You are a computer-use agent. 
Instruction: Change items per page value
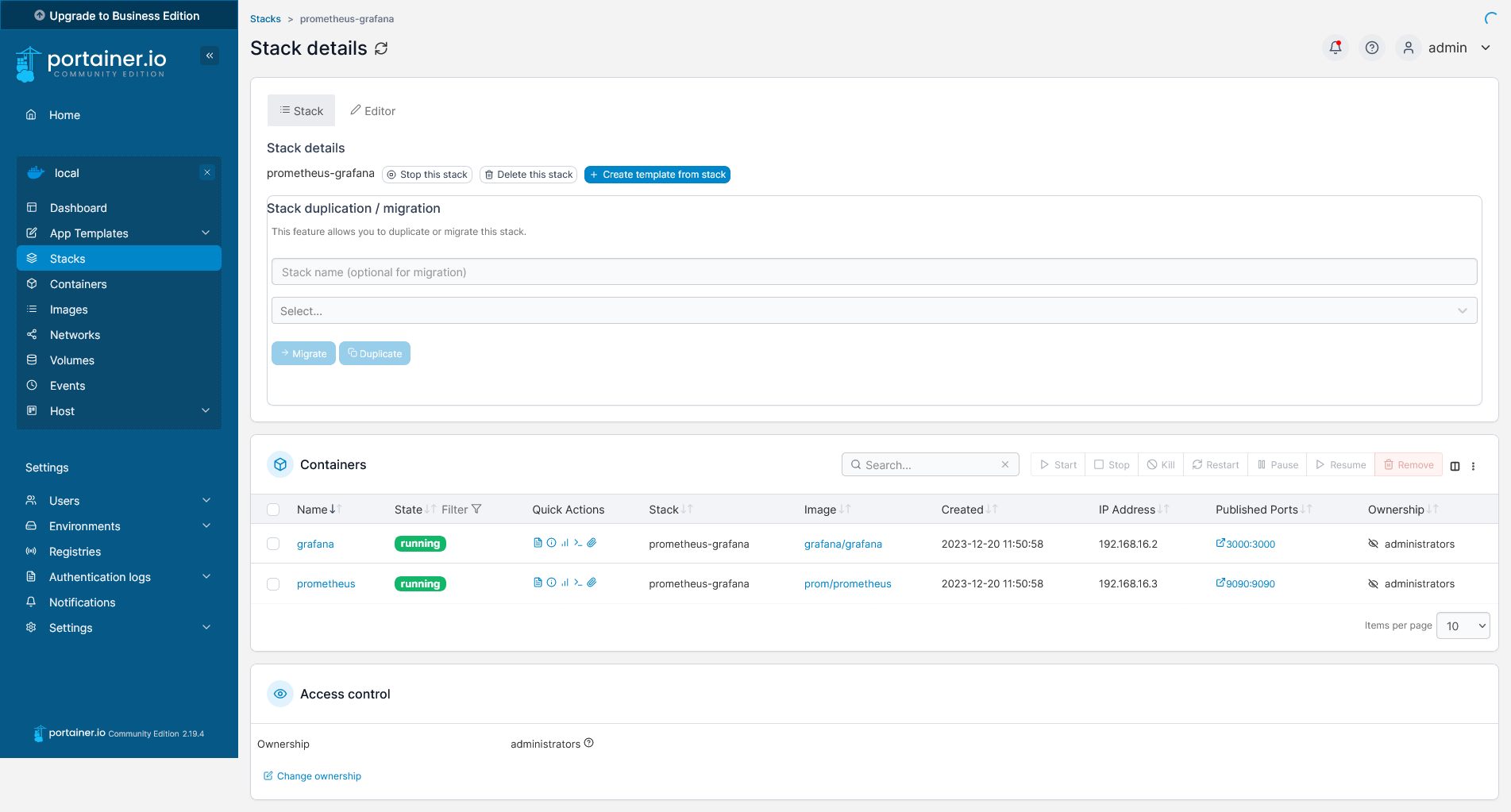click(1462, 625)
